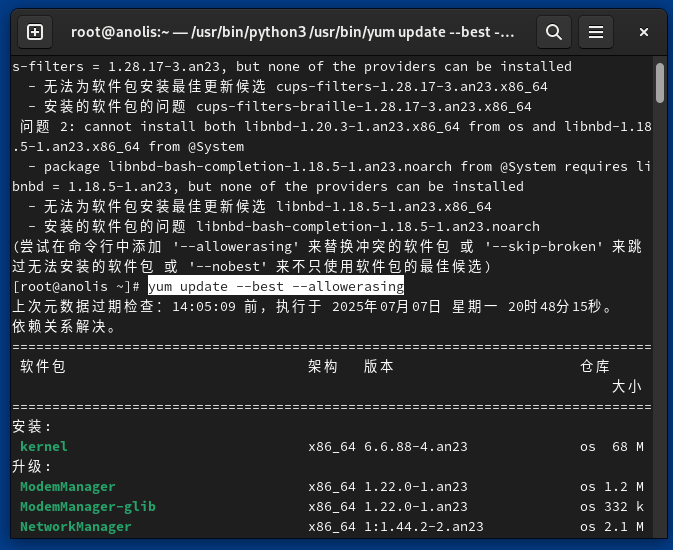Open the hamburger main menu

(595, 33)
